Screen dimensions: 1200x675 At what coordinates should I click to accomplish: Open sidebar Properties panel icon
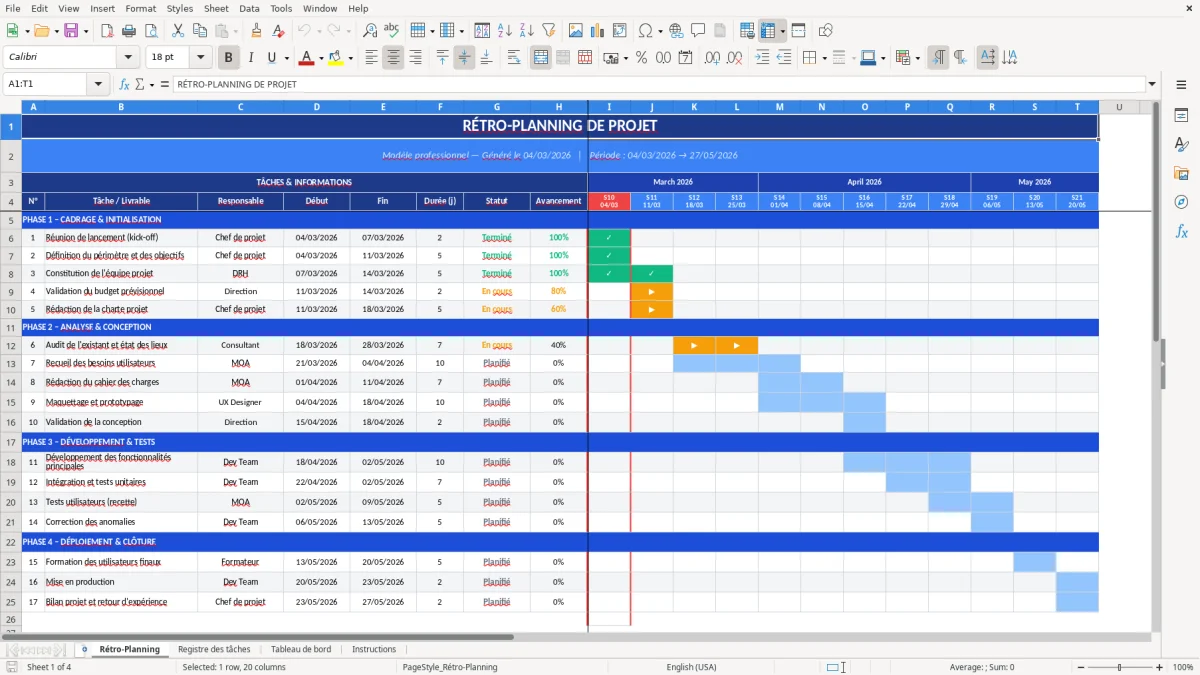(1181, 116)
